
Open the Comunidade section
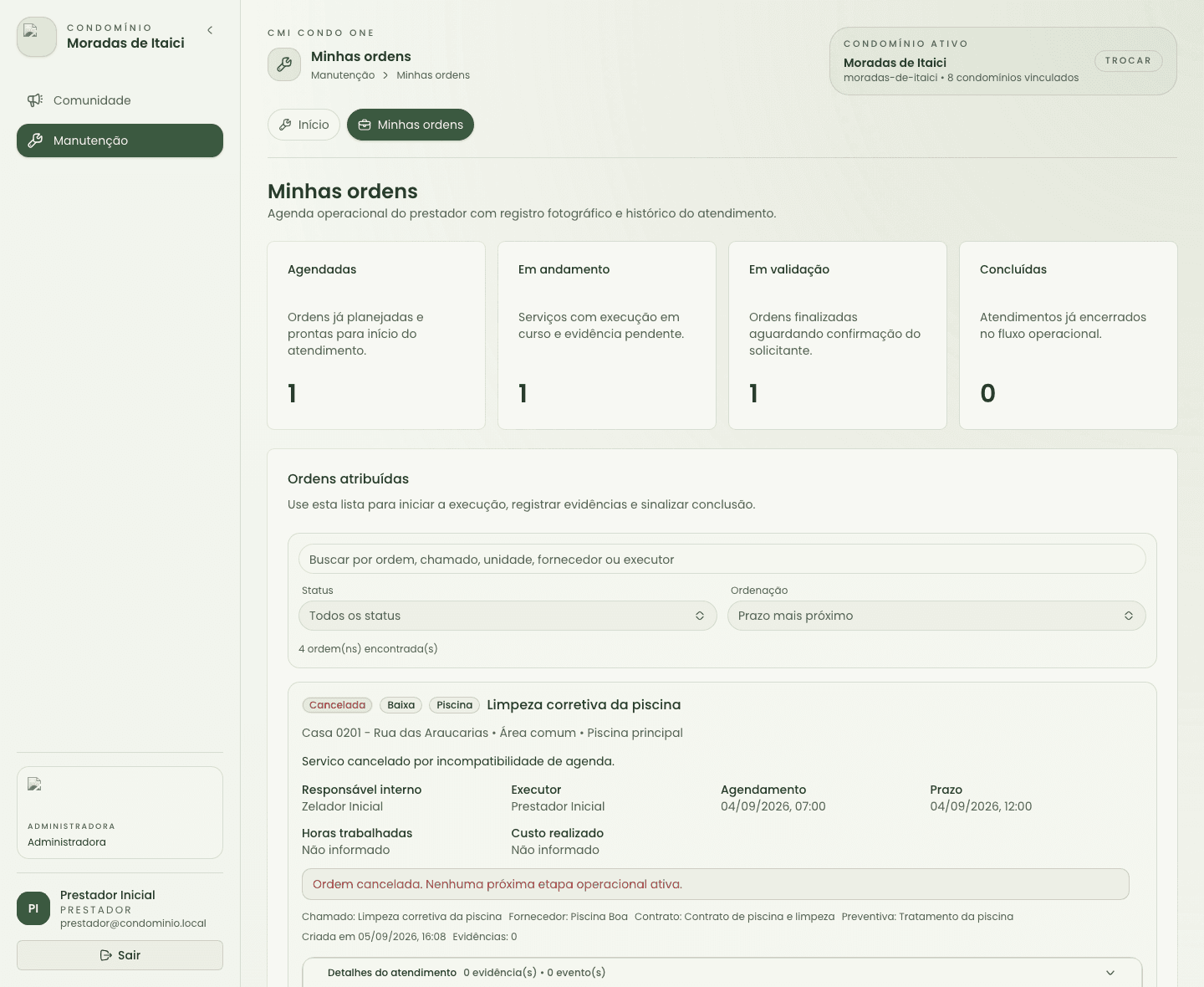(x=120, y=100)
